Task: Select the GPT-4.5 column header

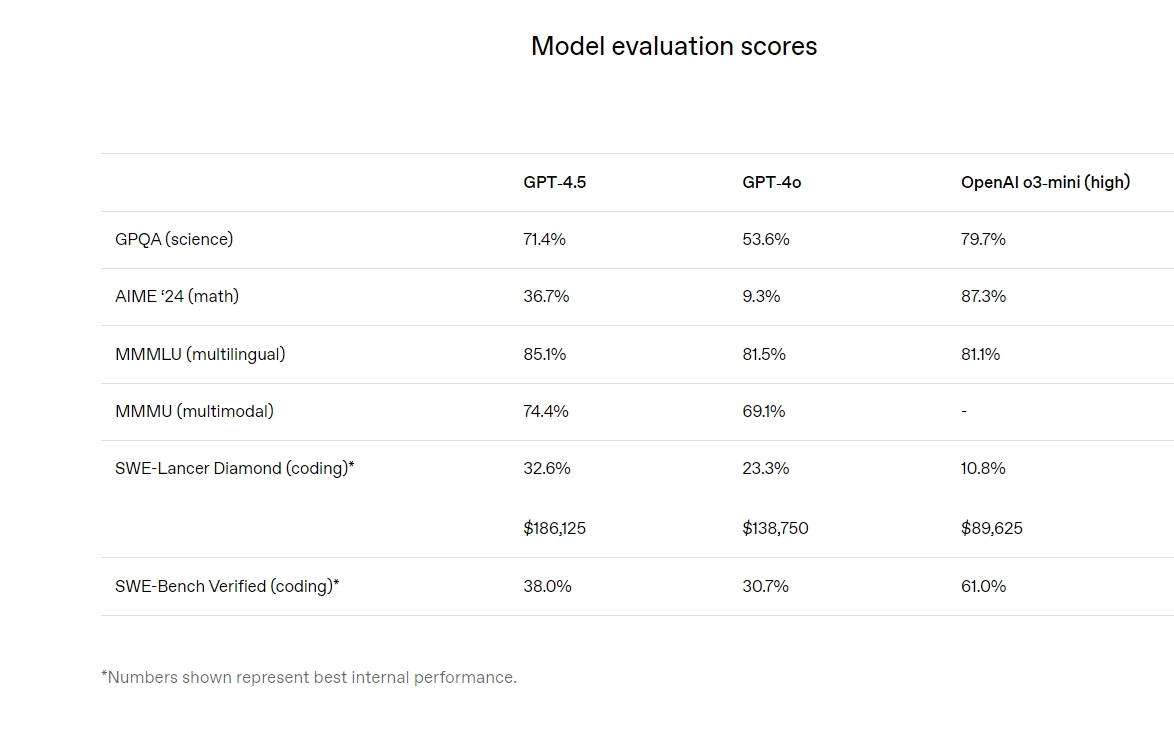Action: [554, 182]
